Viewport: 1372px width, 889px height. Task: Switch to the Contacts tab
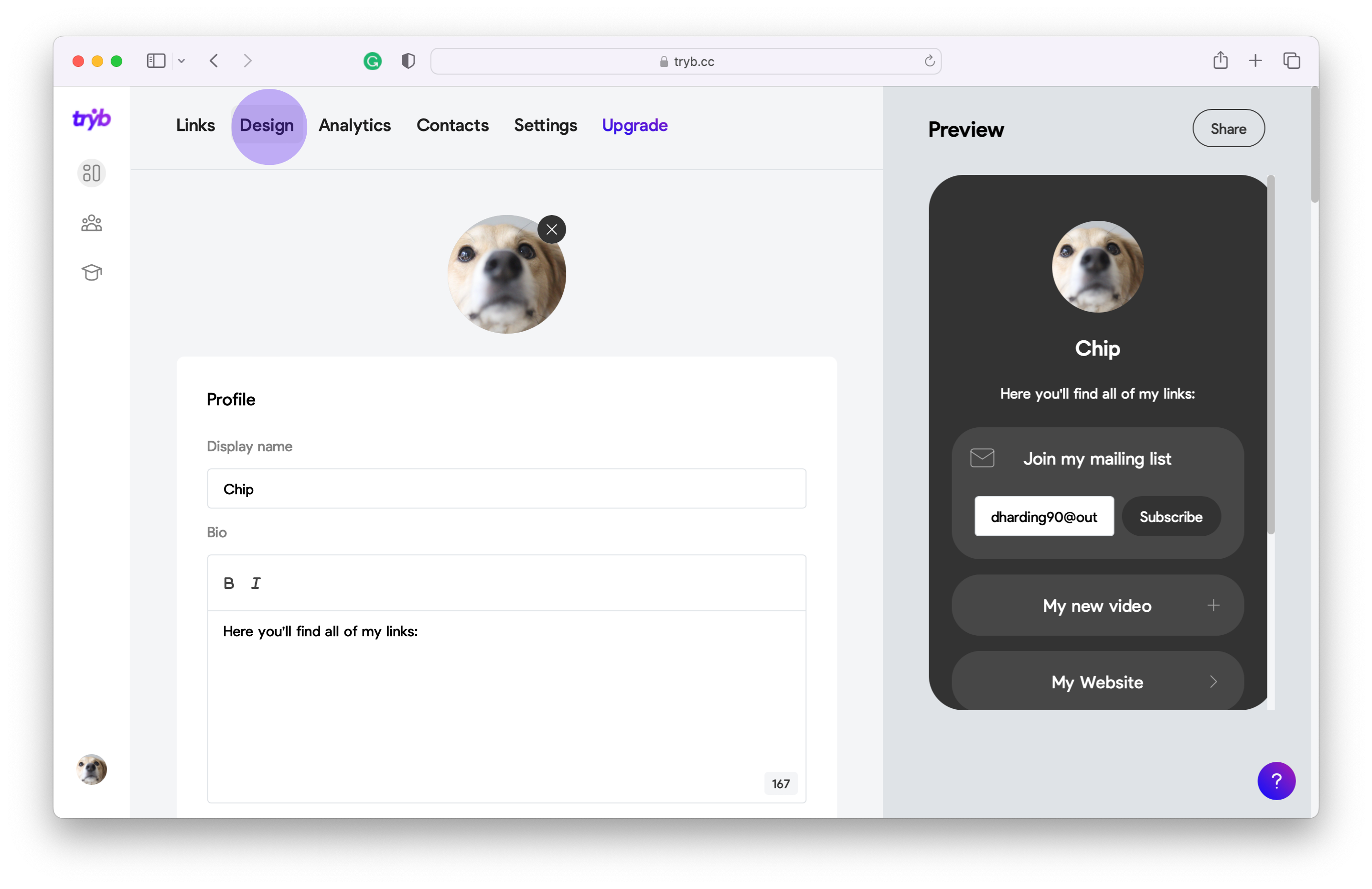point(452,125)
